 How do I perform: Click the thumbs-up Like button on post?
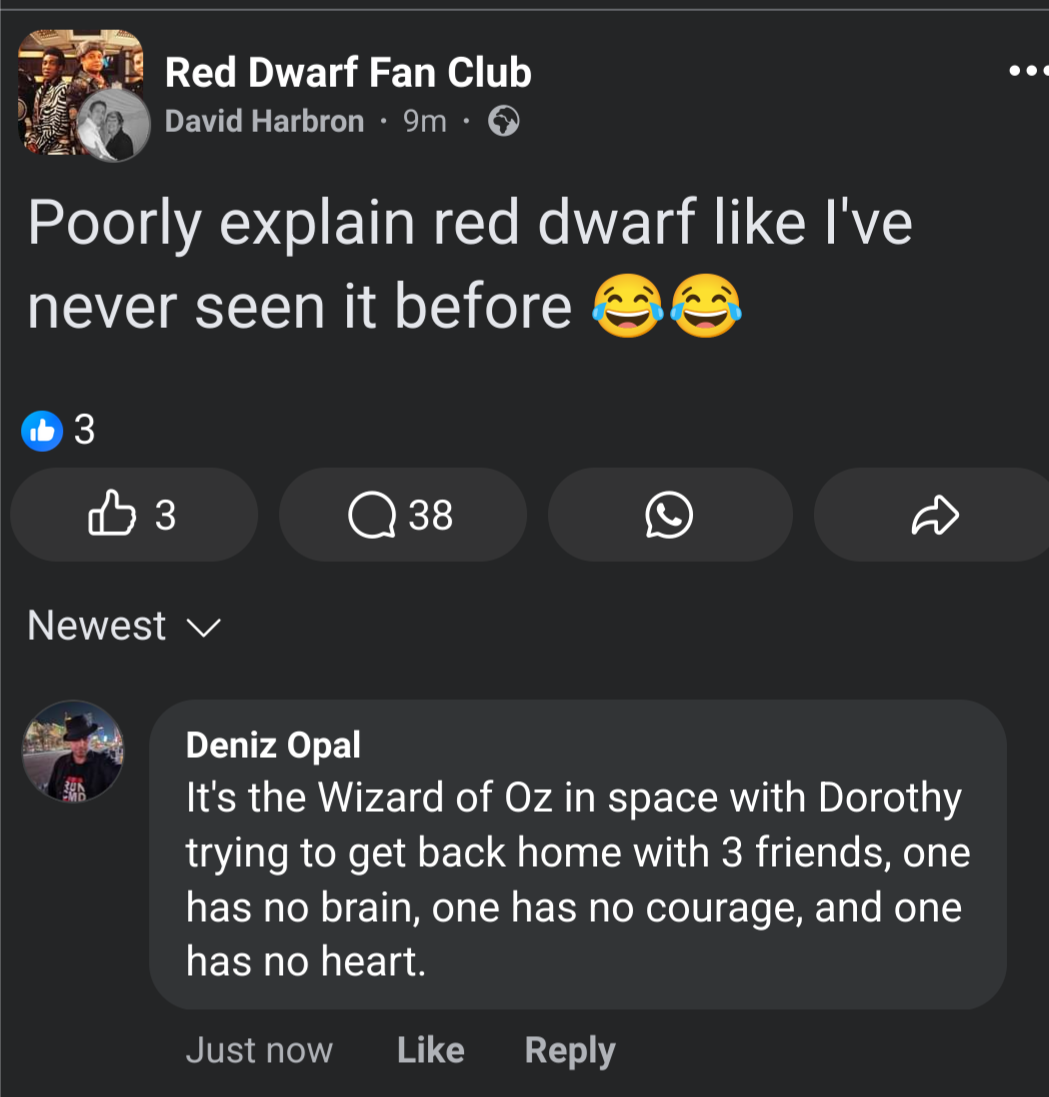point(133,514)
